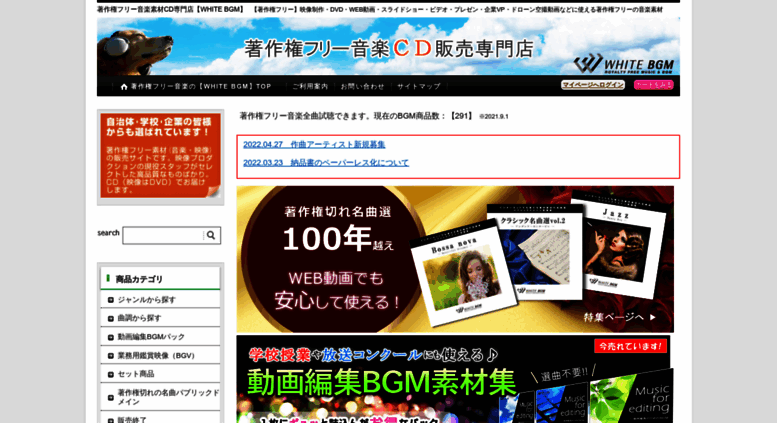Viewport: 777px width, 423px height.
Task: Open the 2022.04.27 作曲アーティスト新規募集 link
Action: pos(314,145)
